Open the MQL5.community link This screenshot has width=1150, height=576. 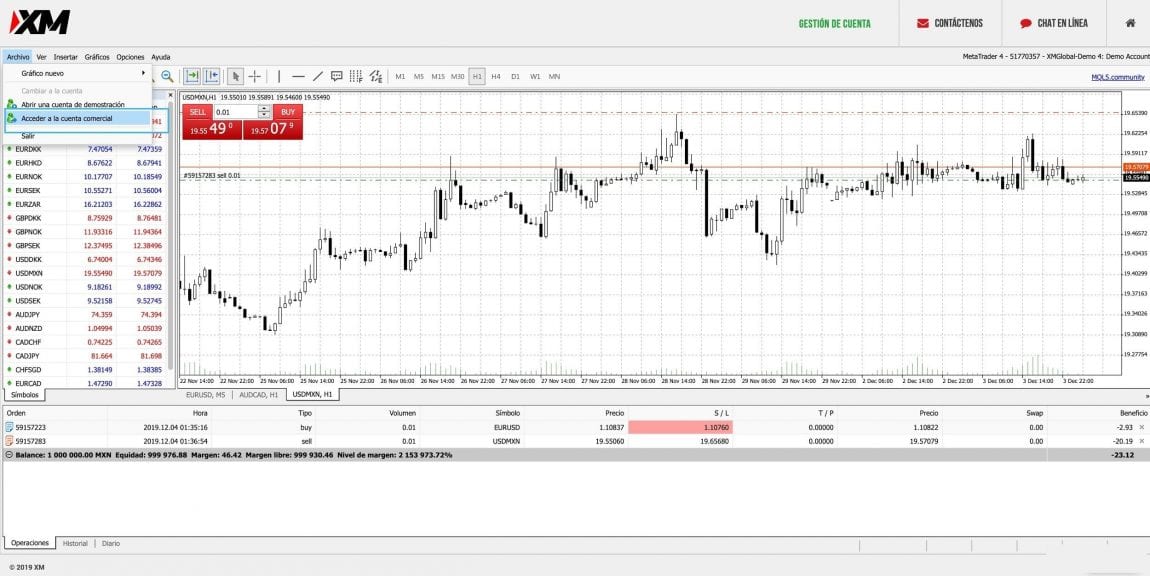(x=1117, y=77)
